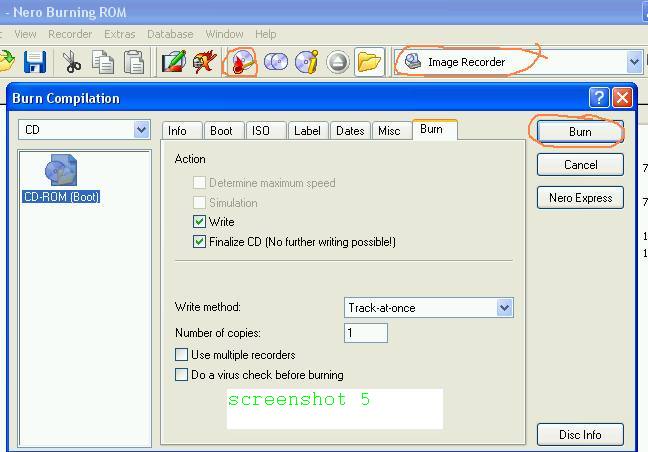Click the Burn compilation disc icon

pyautogui.click(x=241, y=62)
